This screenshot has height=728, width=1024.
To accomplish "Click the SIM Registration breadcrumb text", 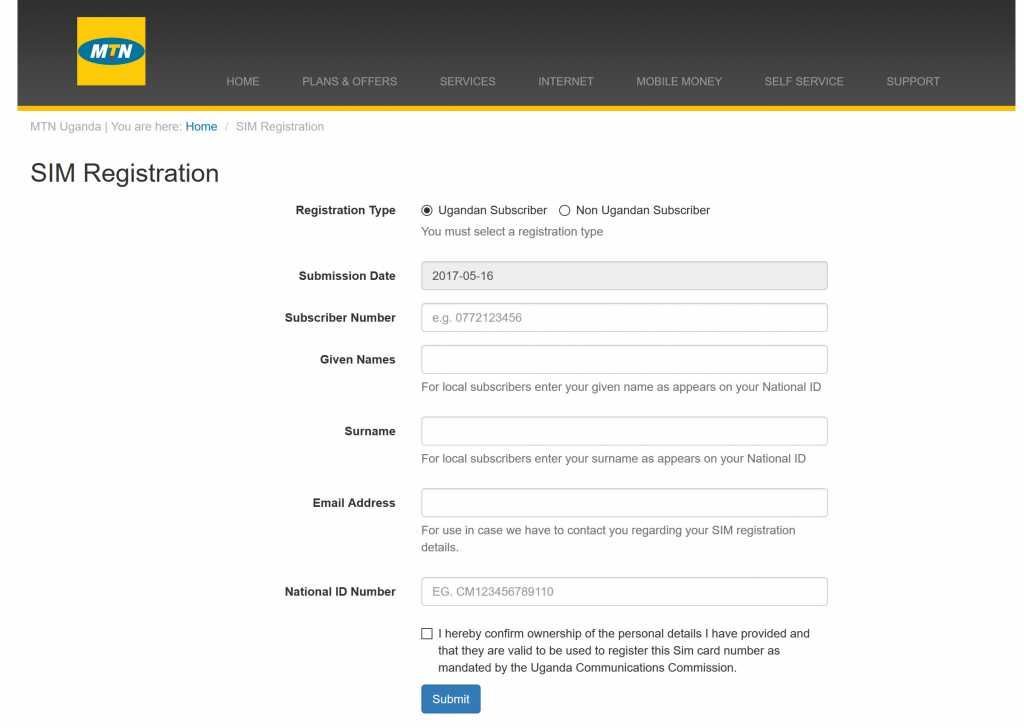I will 280,126.
